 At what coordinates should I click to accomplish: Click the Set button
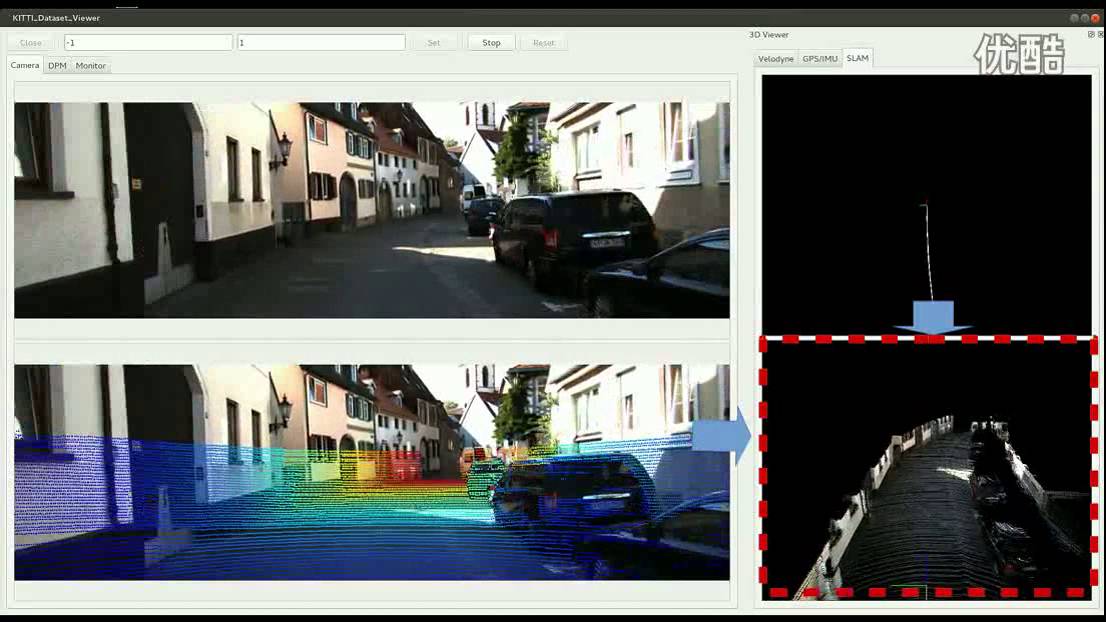(x=434, y=43)
